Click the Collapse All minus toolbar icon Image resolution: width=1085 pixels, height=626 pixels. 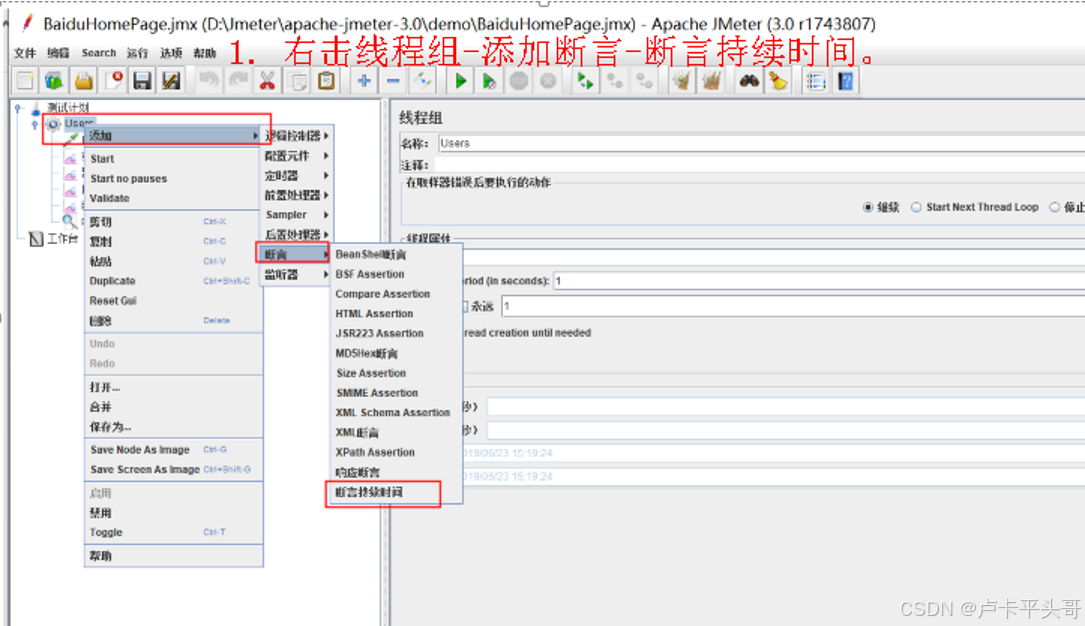(x=393, y=81)
